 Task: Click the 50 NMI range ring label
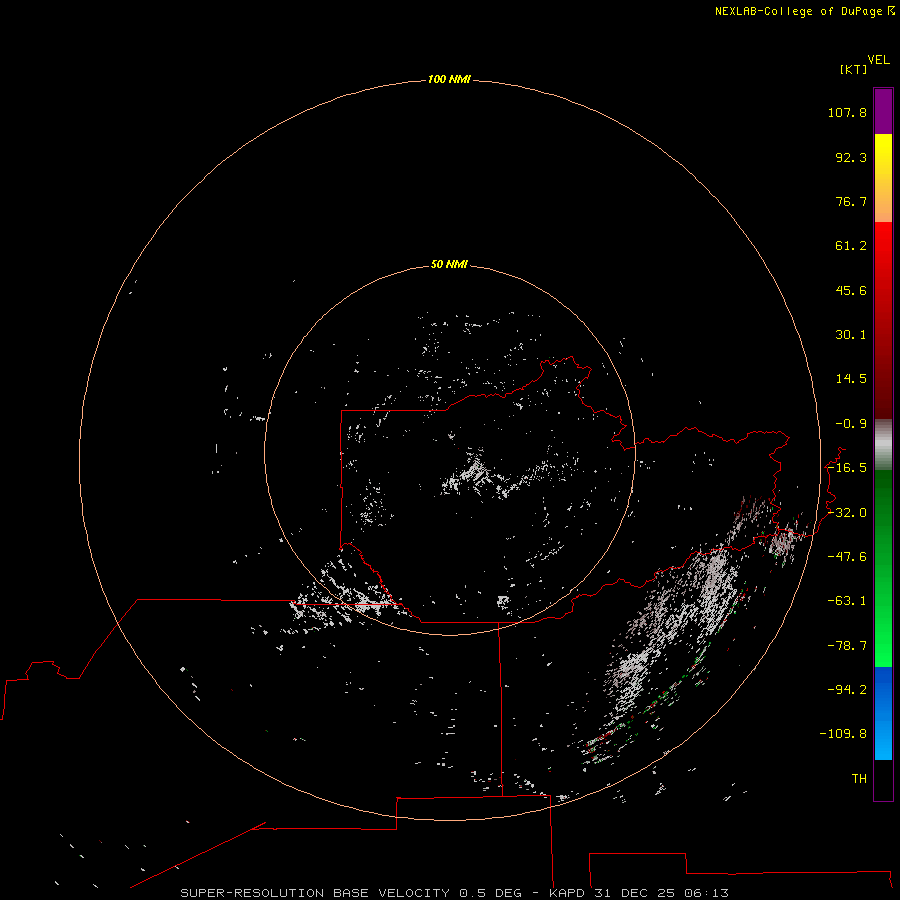pos(449,264)
